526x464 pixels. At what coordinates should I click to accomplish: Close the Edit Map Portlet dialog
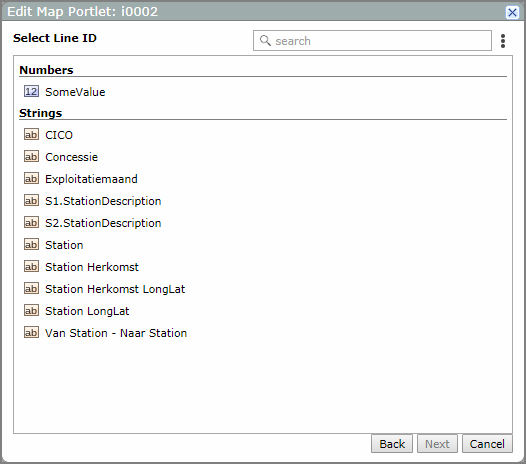(x=512, y=13)
